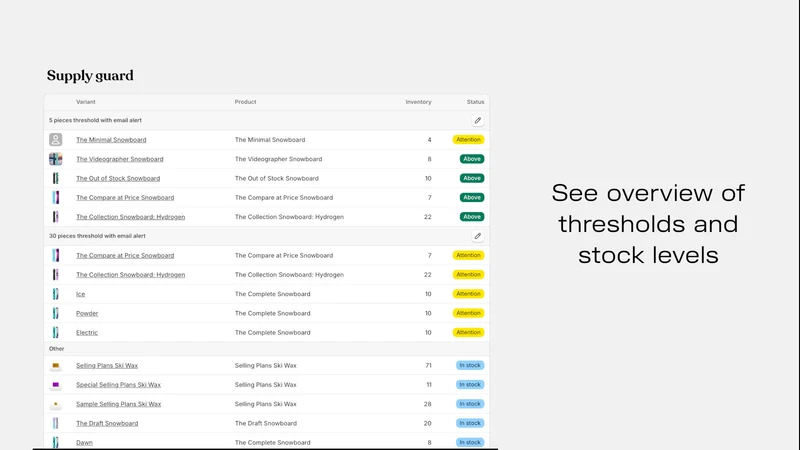
Task: Click inventory value 71 for Selling Plans Ski Wax
Action: [x=429, y=366]
